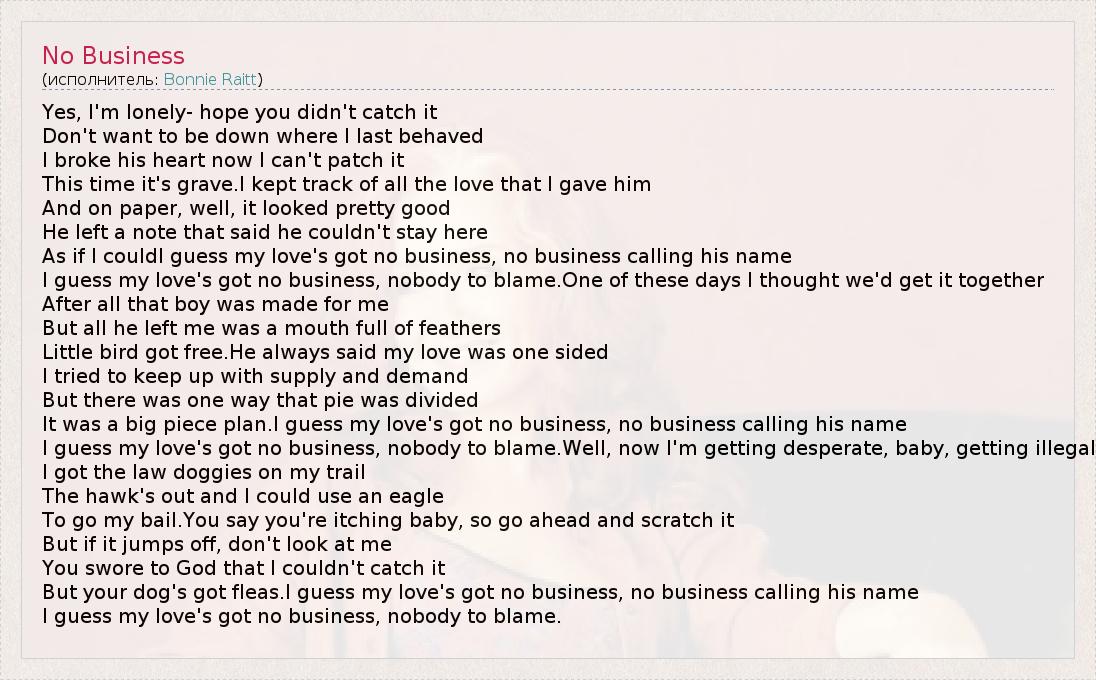Click the line starting "But your dog's got fleas"

point(480,592)
